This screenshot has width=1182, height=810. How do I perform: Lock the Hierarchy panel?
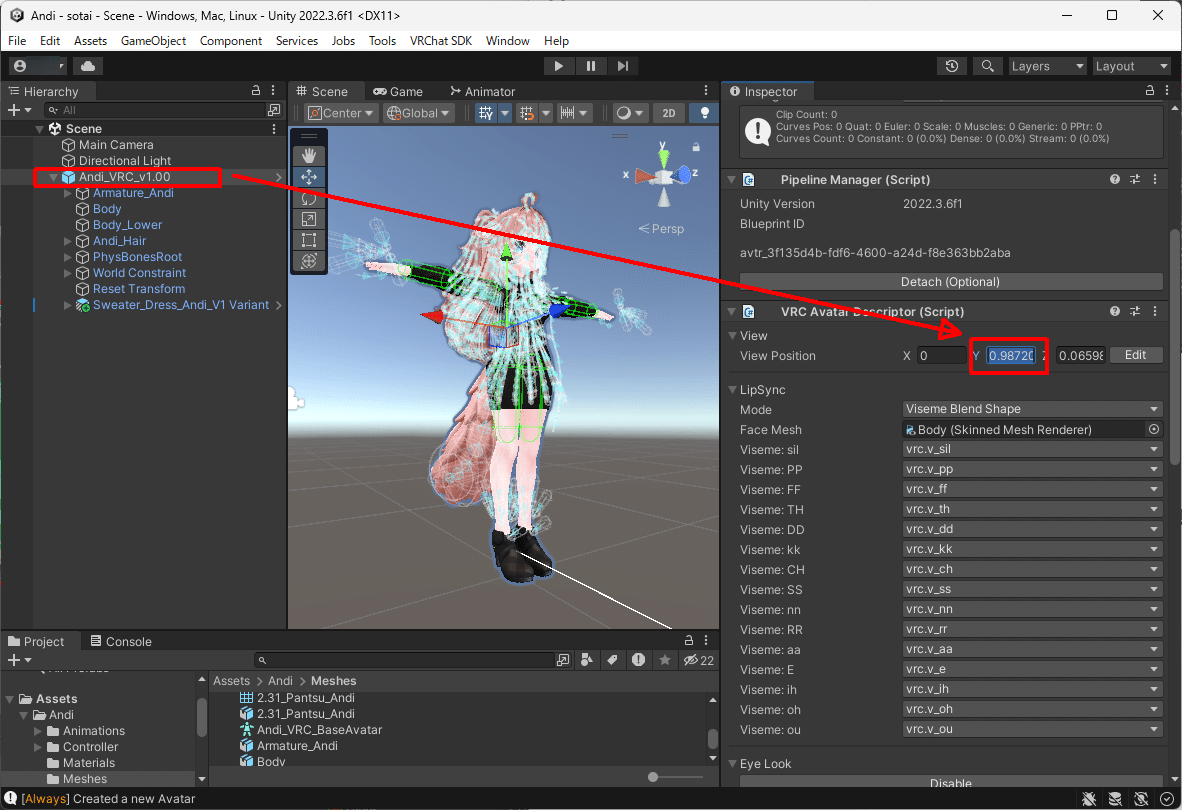256,90
